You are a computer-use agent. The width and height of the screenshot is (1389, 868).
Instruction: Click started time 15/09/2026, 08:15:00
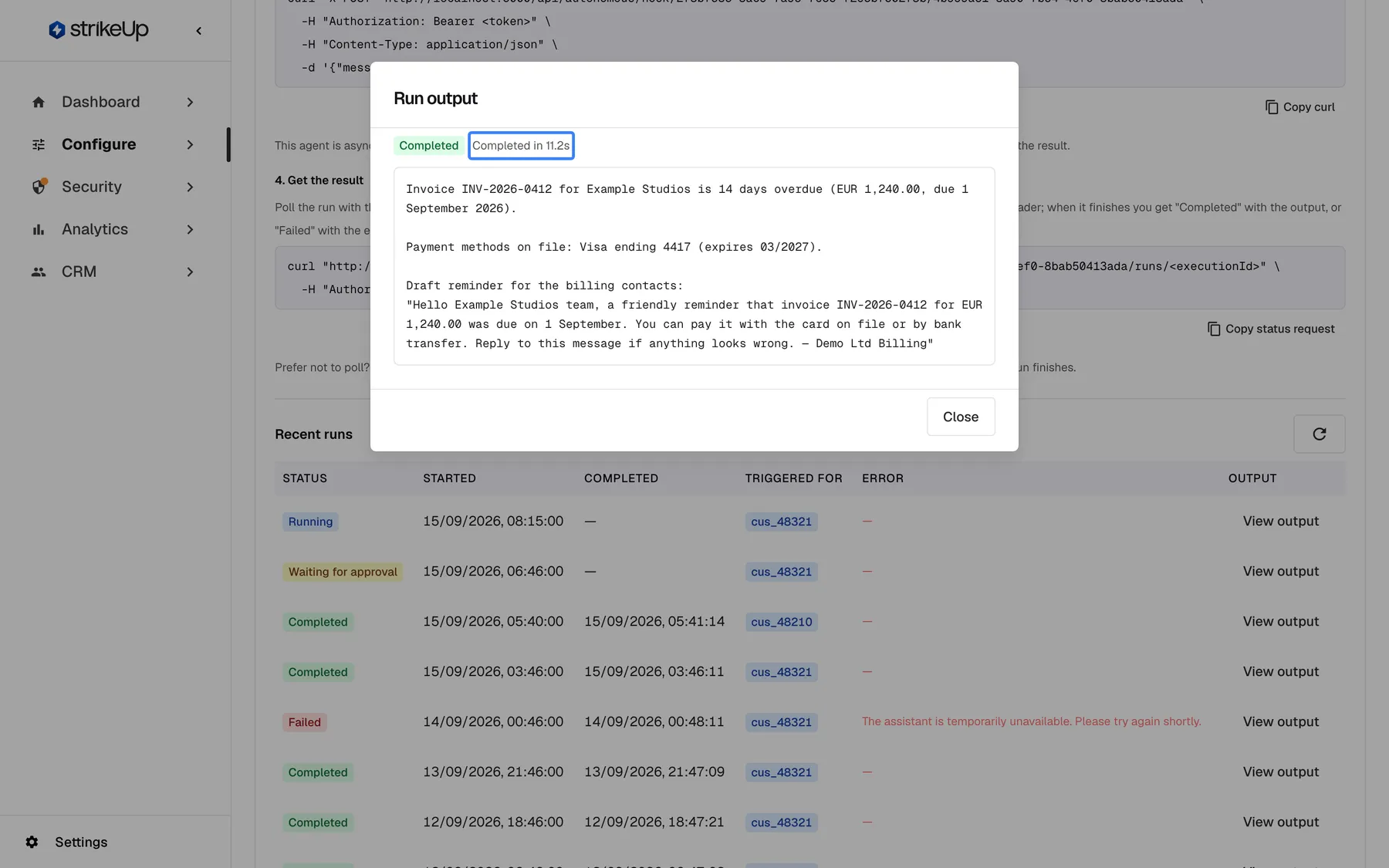coord(493,522)
